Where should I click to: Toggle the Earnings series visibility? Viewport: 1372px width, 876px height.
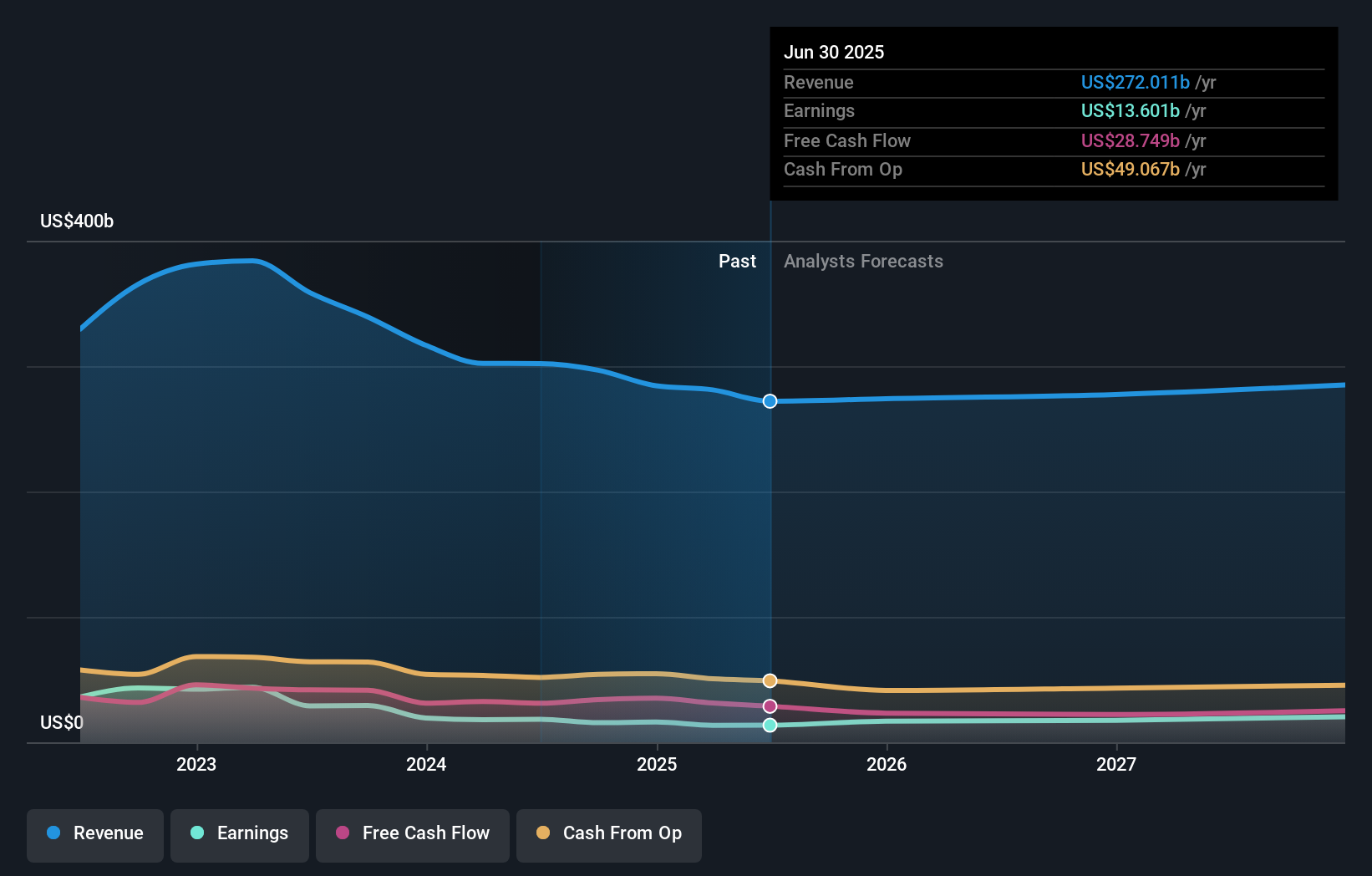[240, 833]
